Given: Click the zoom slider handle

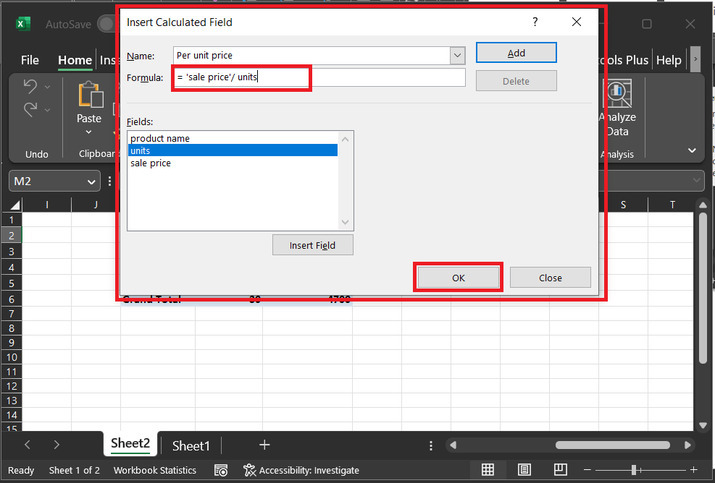Looking at the screenshot, I should click(633, 470).
